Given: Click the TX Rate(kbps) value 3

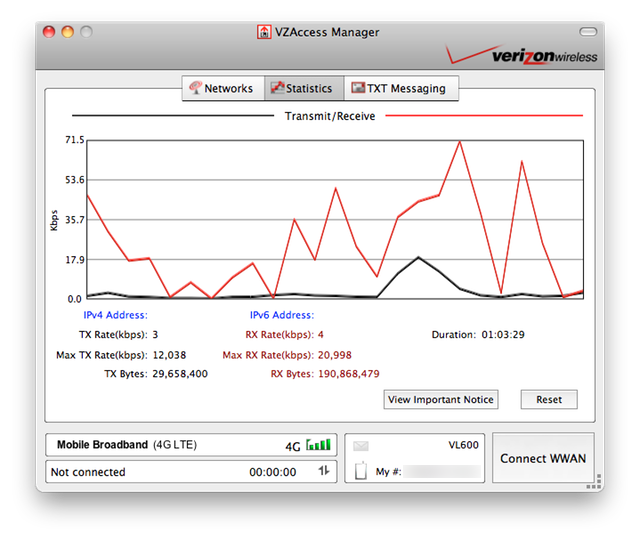Looking at the screenshot, I should (155, 334).
